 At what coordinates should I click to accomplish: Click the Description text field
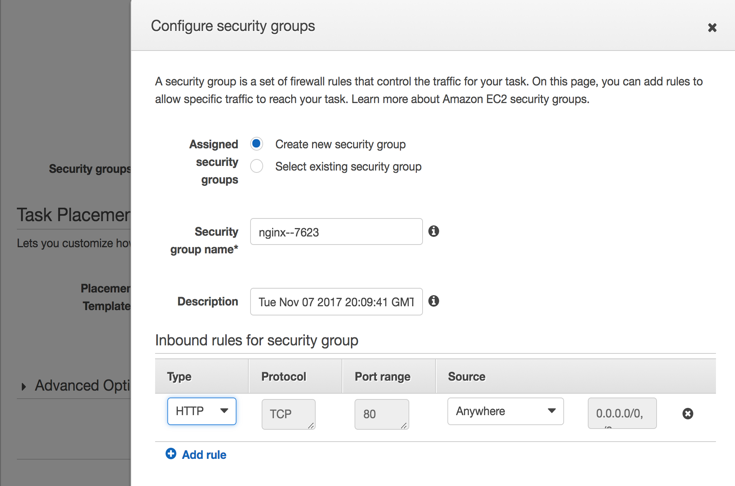tap(336, 302)
